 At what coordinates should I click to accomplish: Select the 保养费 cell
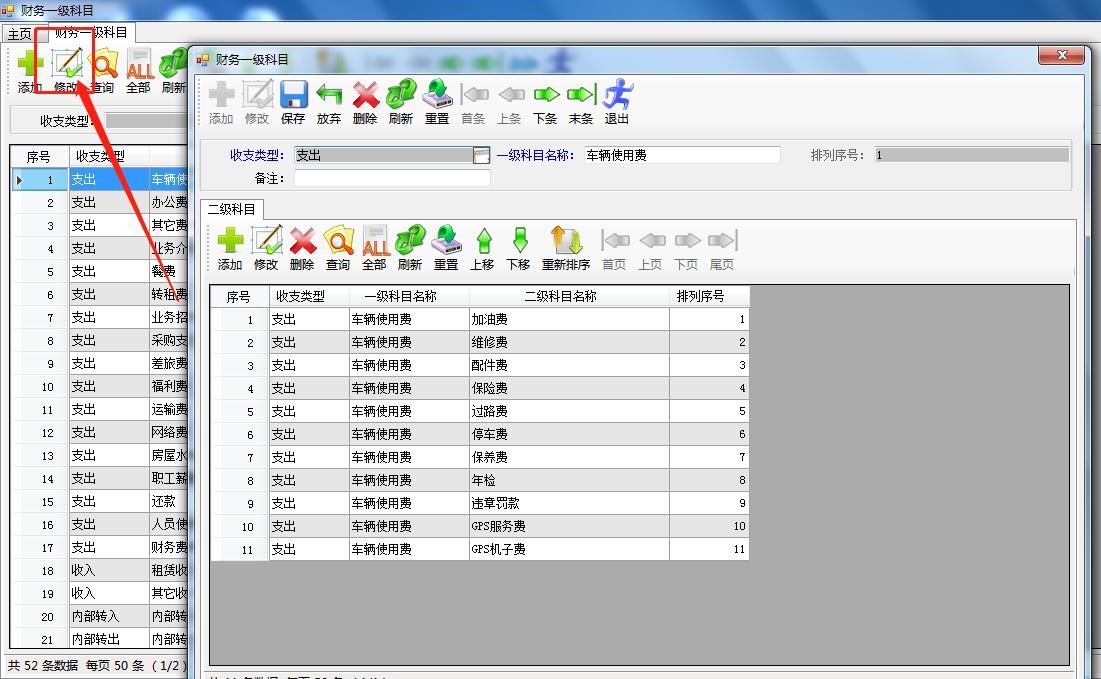coord(569,457)
